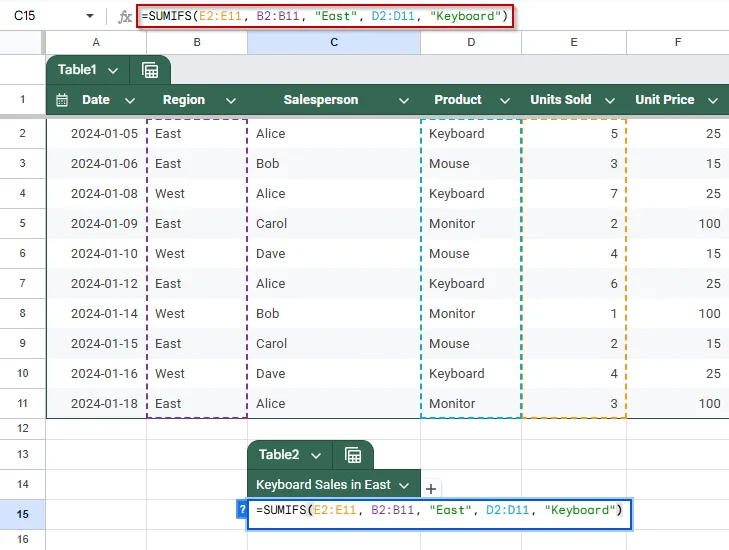This screenshot has height=550, width=729.
Task: Click inside the formula bar
Action: [325, 16]
